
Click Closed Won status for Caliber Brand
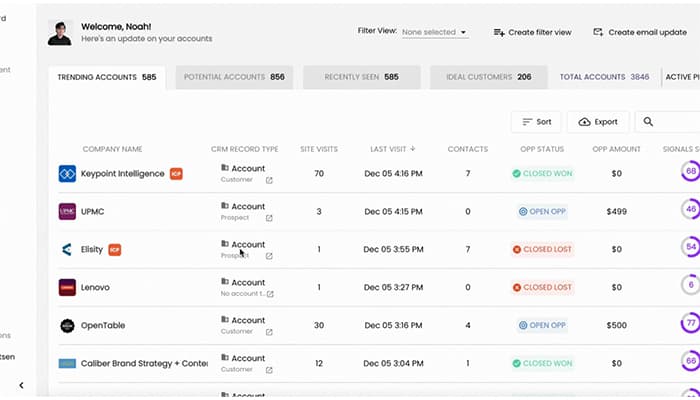(542, 363)
